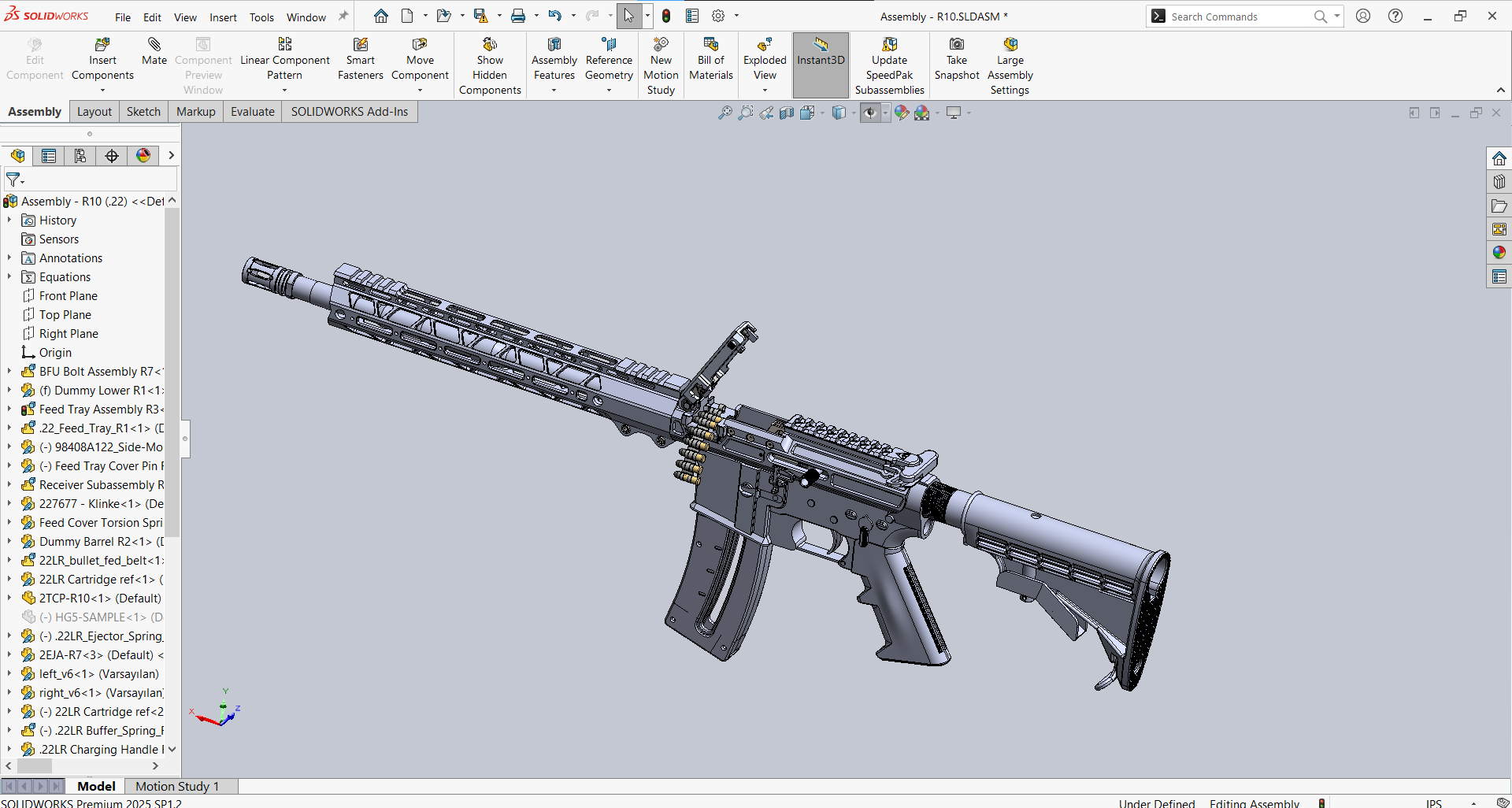Viewport: 1512px width, 808px height.
Task: Click the Undo button
Action: pyautogui.click(x=555, y=16)
